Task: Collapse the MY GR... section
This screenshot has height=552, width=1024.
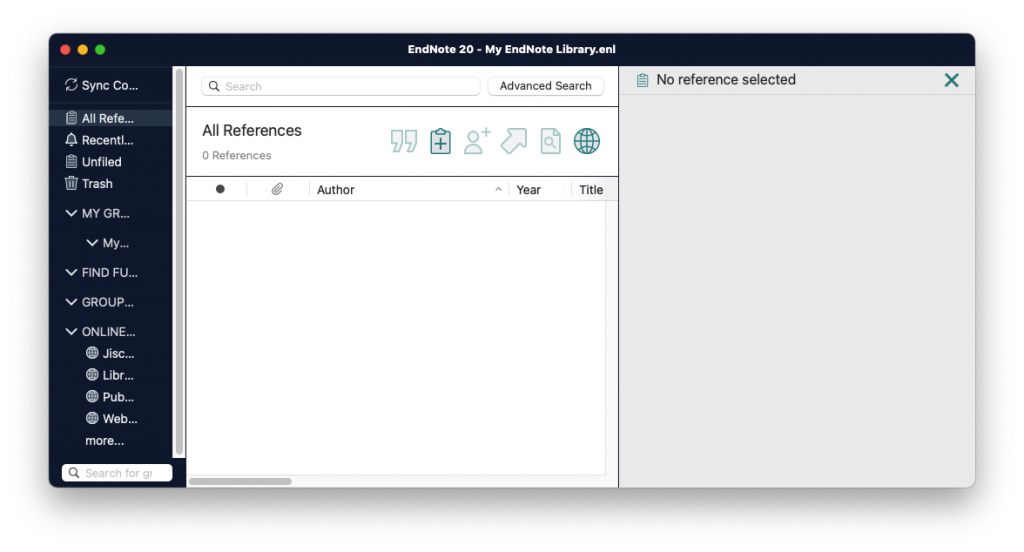Action: click(x=71, y=213)
